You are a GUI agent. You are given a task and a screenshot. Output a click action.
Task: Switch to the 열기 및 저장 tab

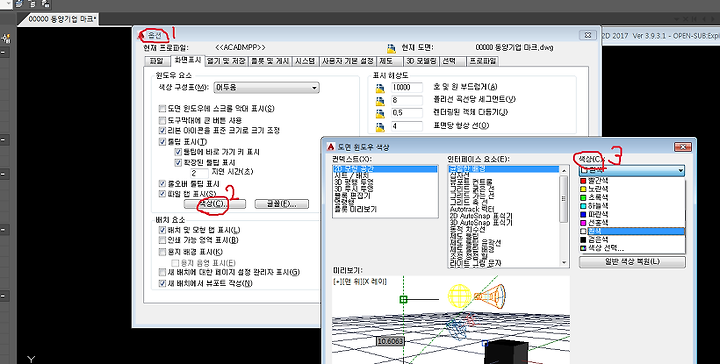[226, 61]
